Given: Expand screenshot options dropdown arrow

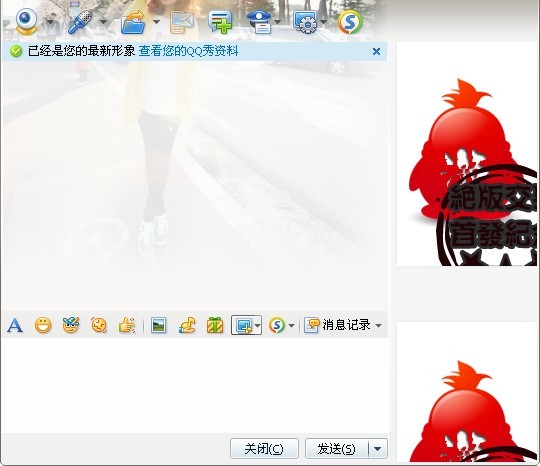Looking at the screenshot, I should click(258, 325).
